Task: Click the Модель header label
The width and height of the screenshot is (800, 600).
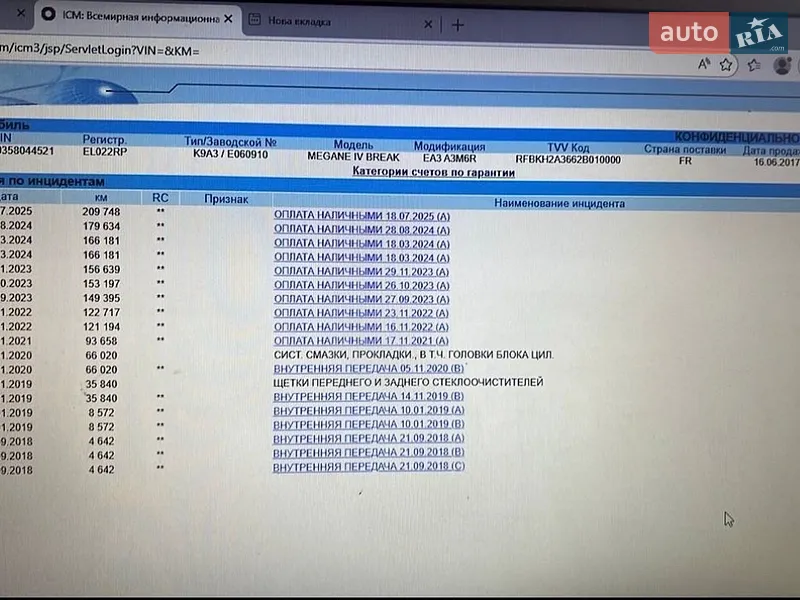Action: 353,144
